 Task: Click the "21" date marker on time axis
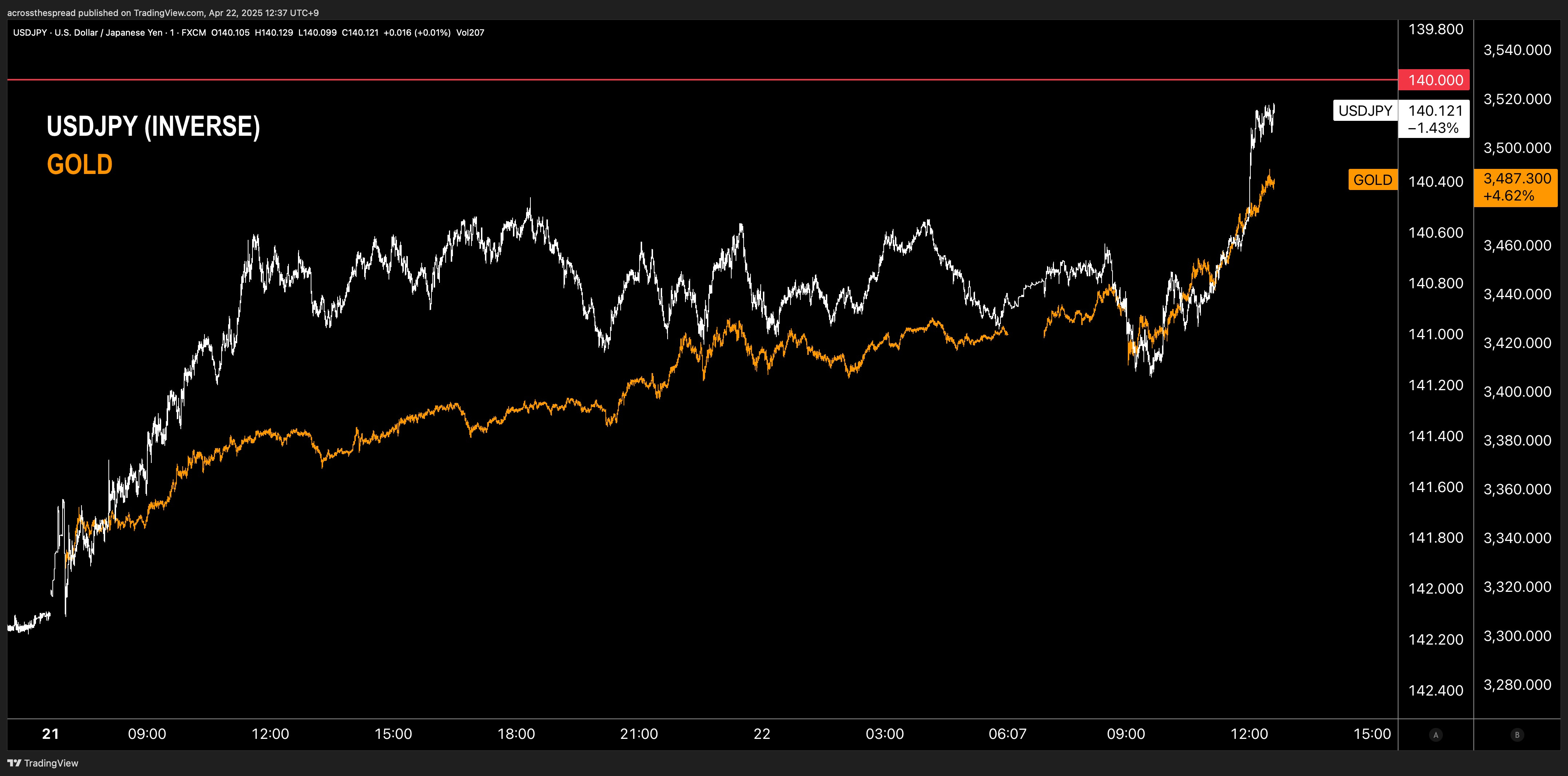pos(50,734)
